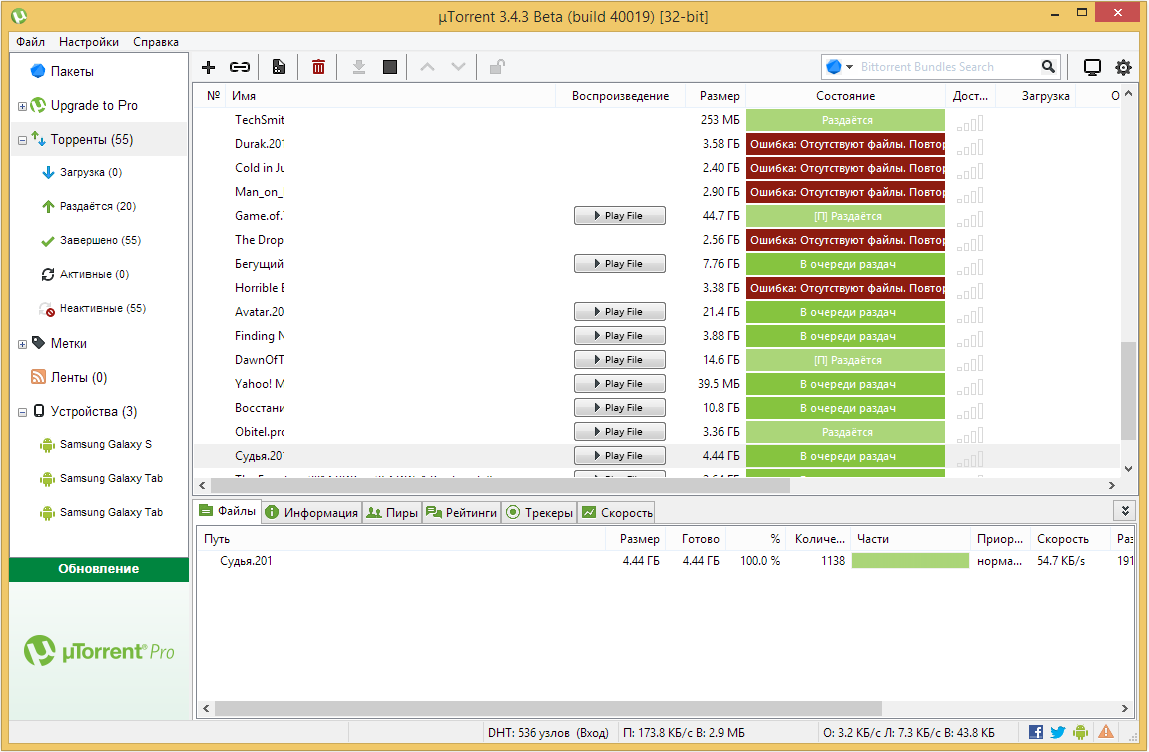Select the Horrible torrent row
The image size is (1149, 752).
(657, 288)
